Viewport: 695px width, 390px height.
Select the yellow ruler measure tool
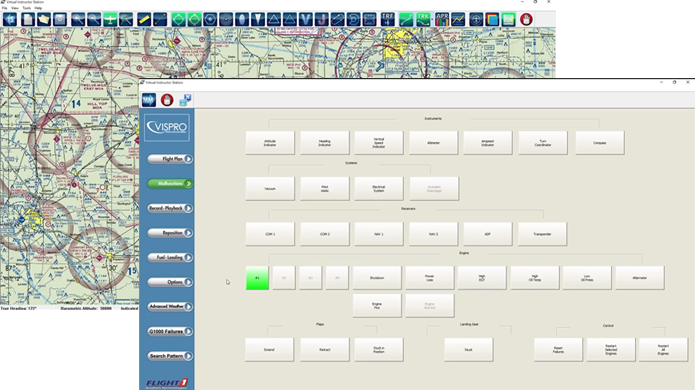(144, 20)
